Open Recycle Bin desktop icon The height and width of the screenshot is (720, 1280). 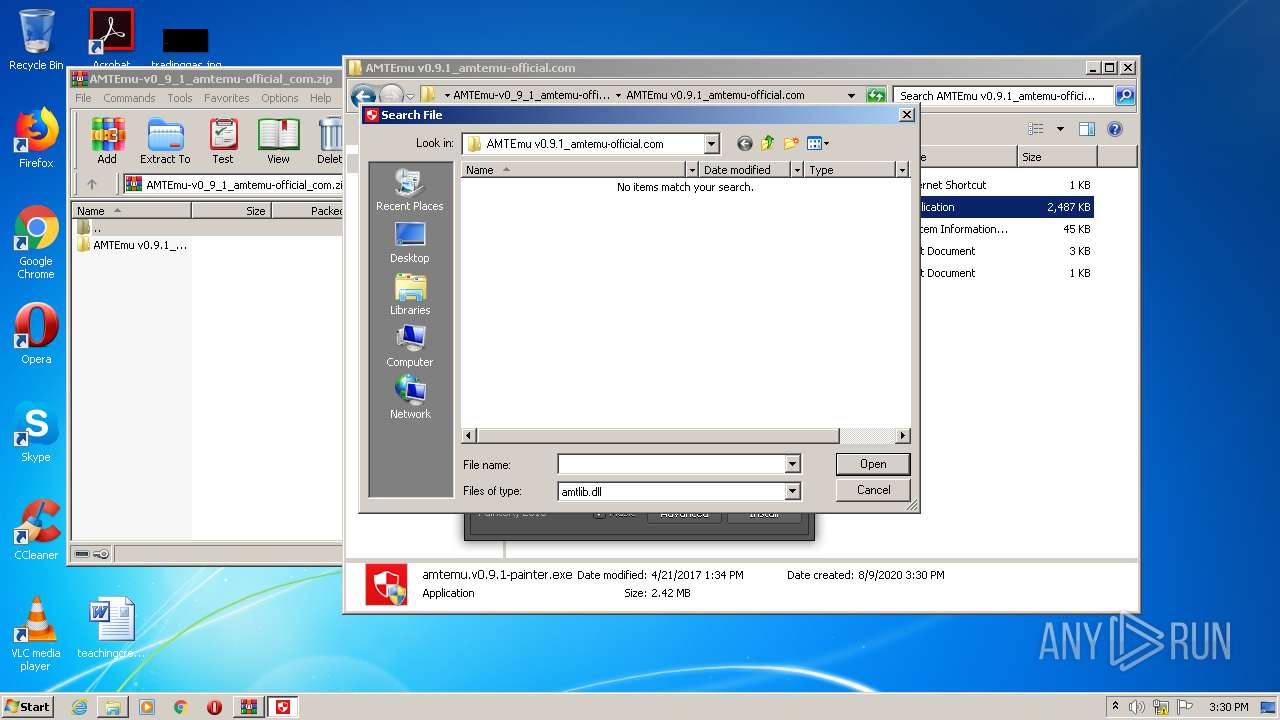[x=36, y=40]
